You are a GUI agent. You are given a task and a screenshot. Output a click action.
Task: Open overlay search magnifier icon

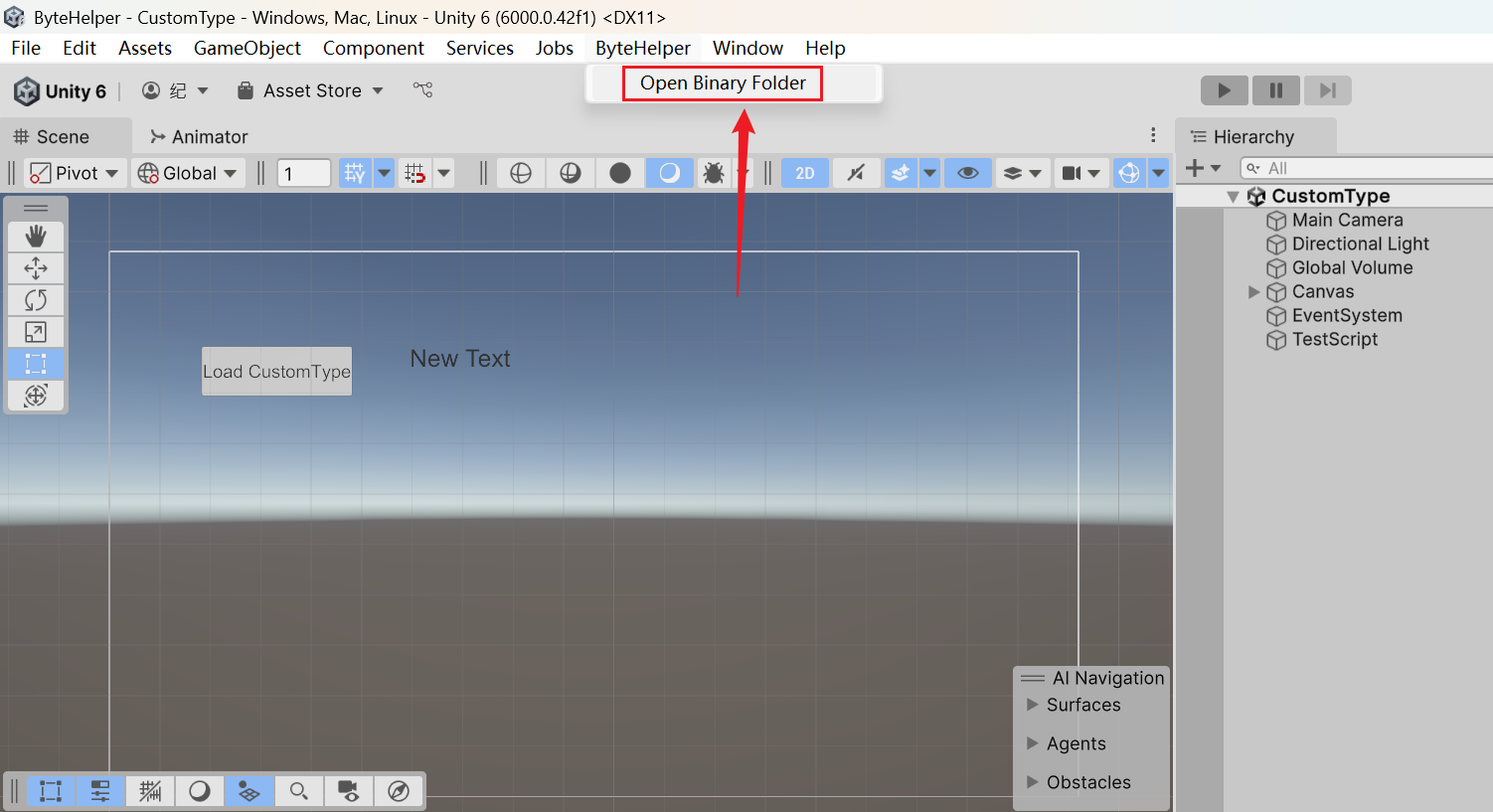(299, 791)
